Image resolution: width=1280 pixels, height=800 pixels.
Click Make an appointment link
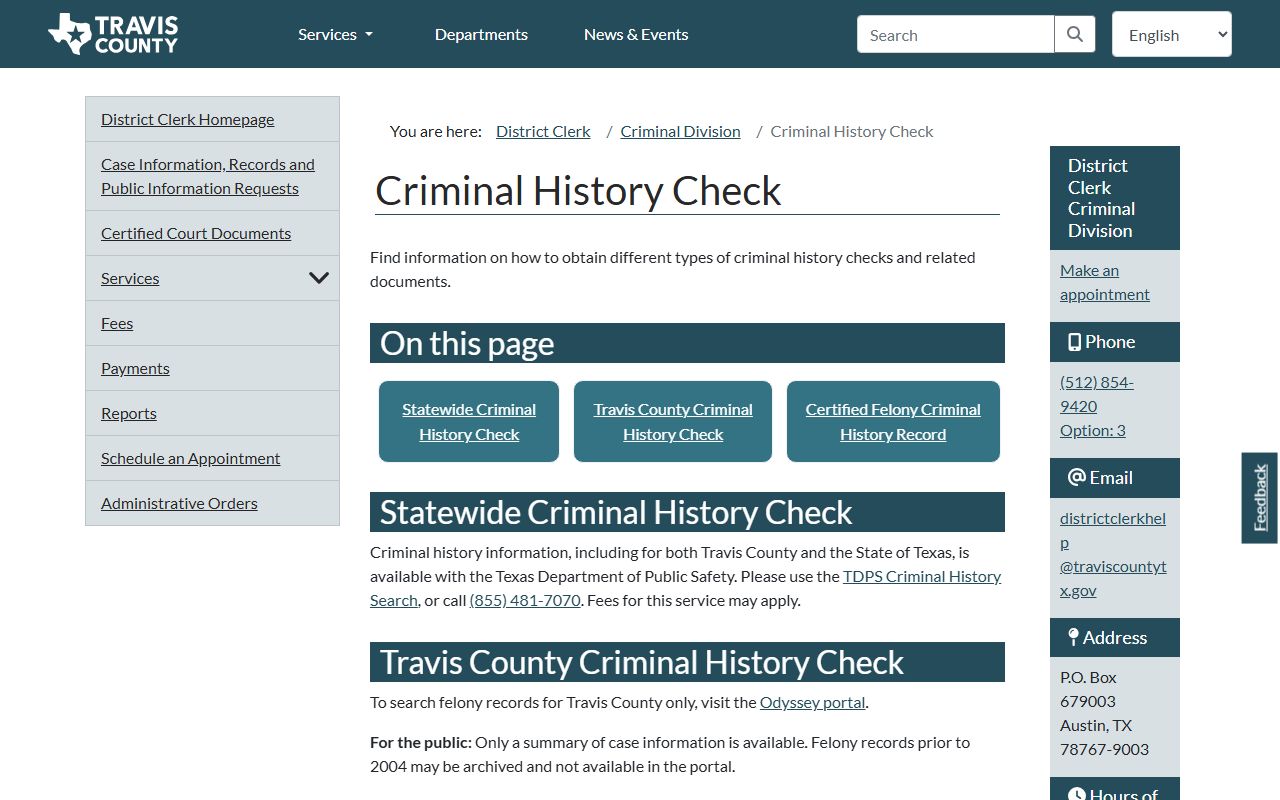click(x=1105, y=282)
